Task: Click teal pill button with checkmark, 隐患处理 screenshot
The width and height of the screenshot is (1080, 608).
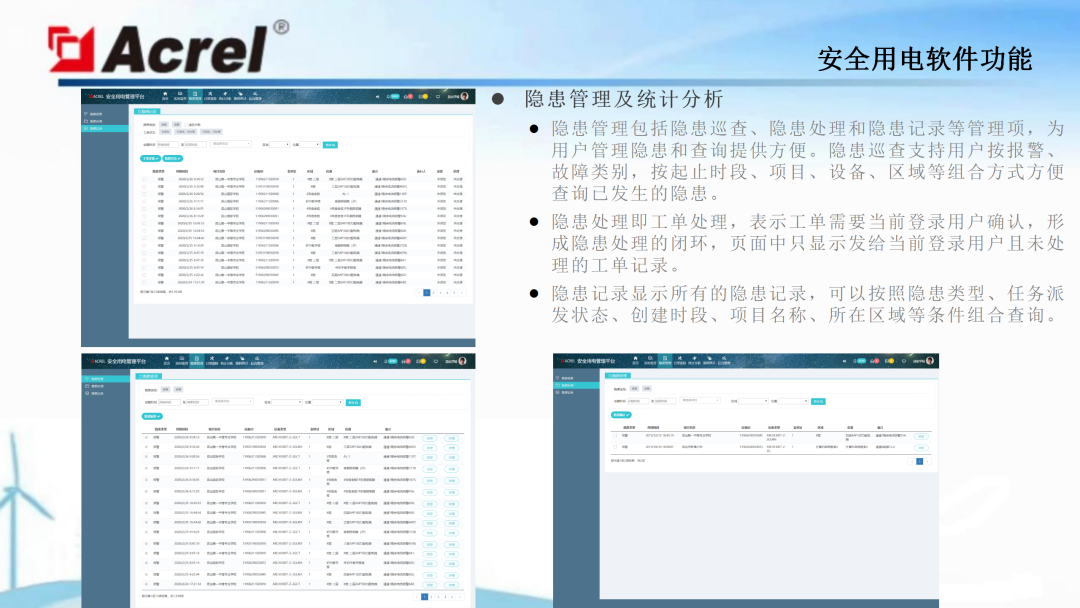Action: 621,415
